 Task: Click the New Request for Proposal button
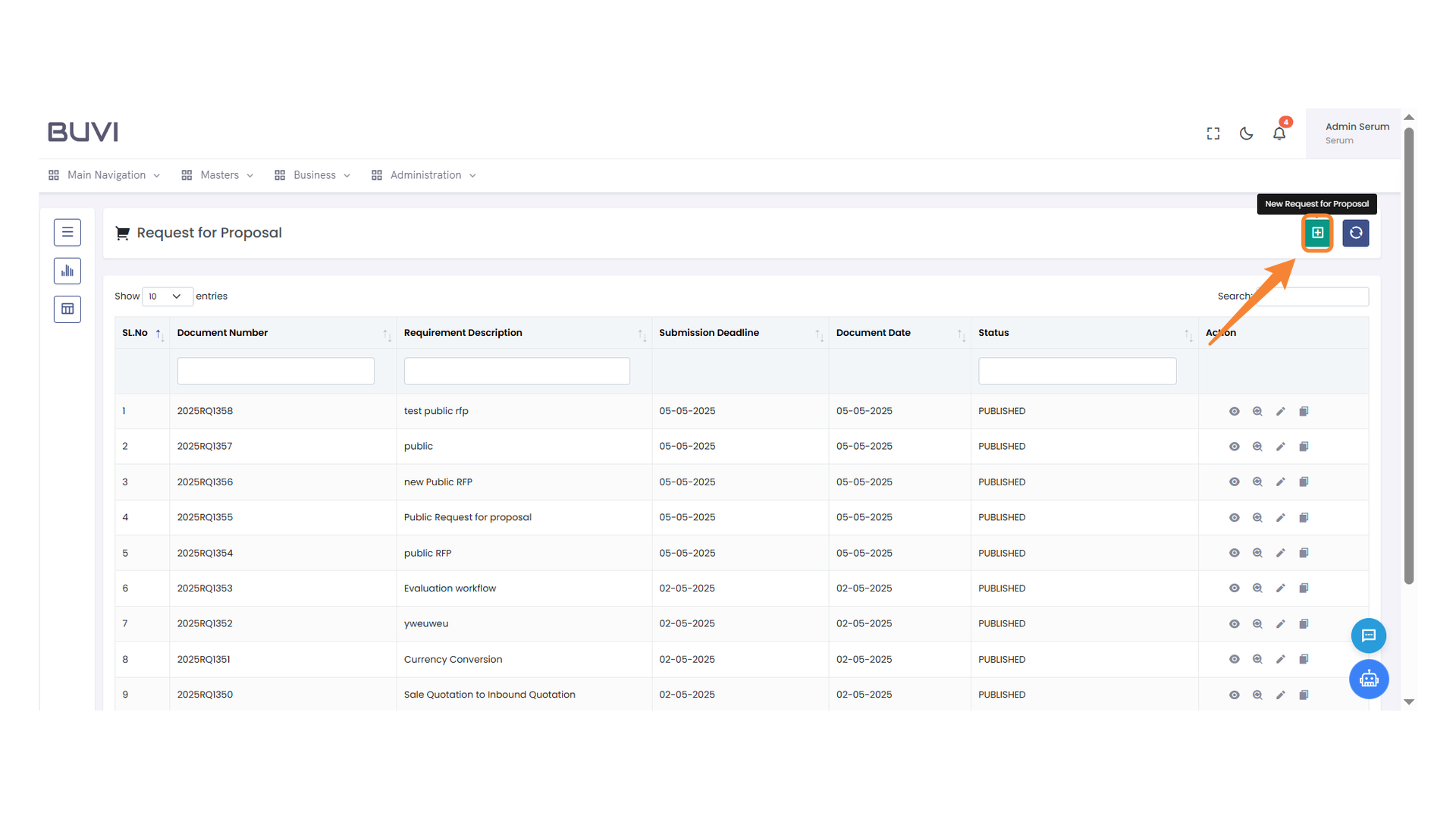pos(1317,233)
